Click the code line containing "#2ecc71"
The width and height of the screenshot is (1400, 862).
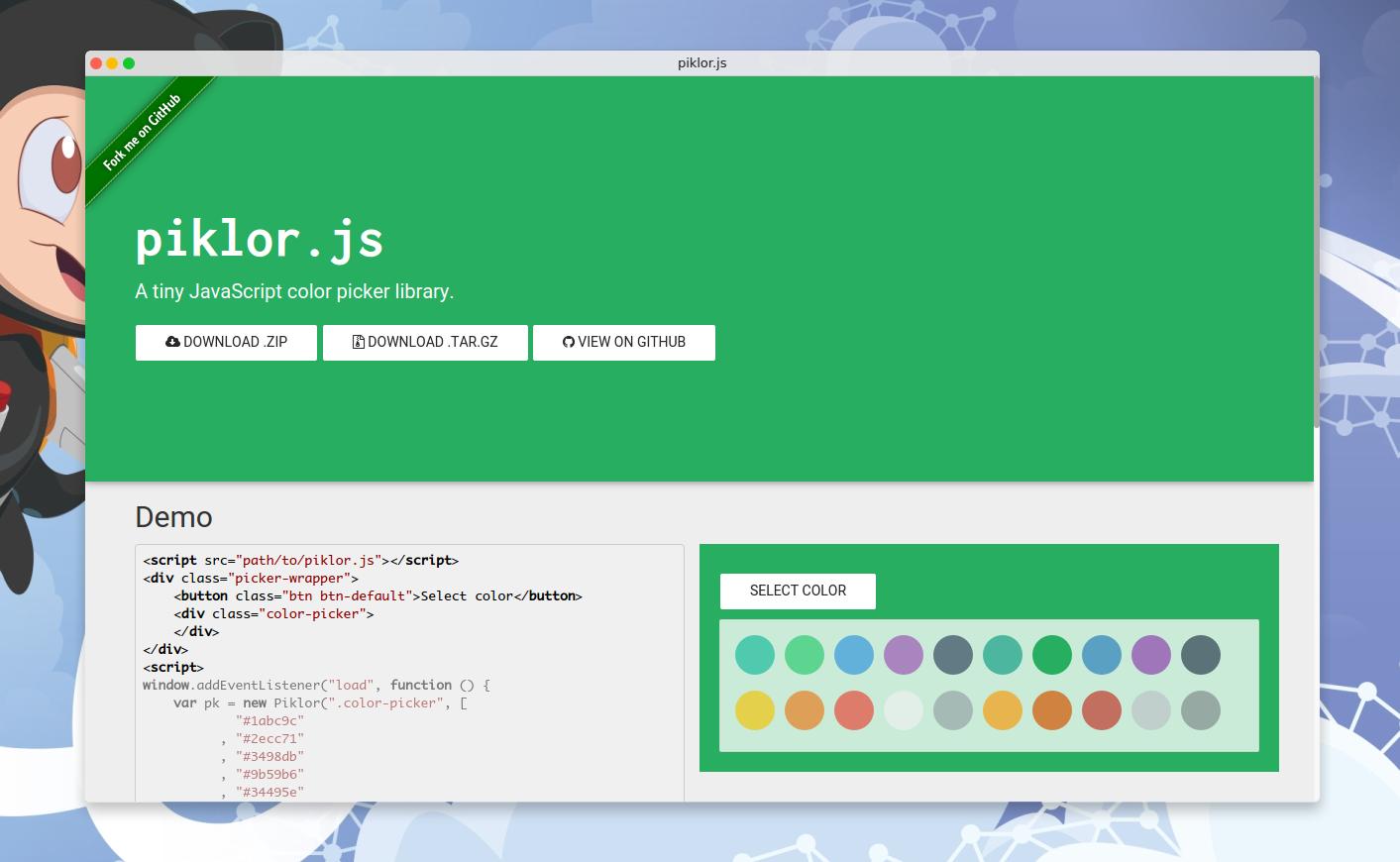pyautogui.click(x=263, y=738)
